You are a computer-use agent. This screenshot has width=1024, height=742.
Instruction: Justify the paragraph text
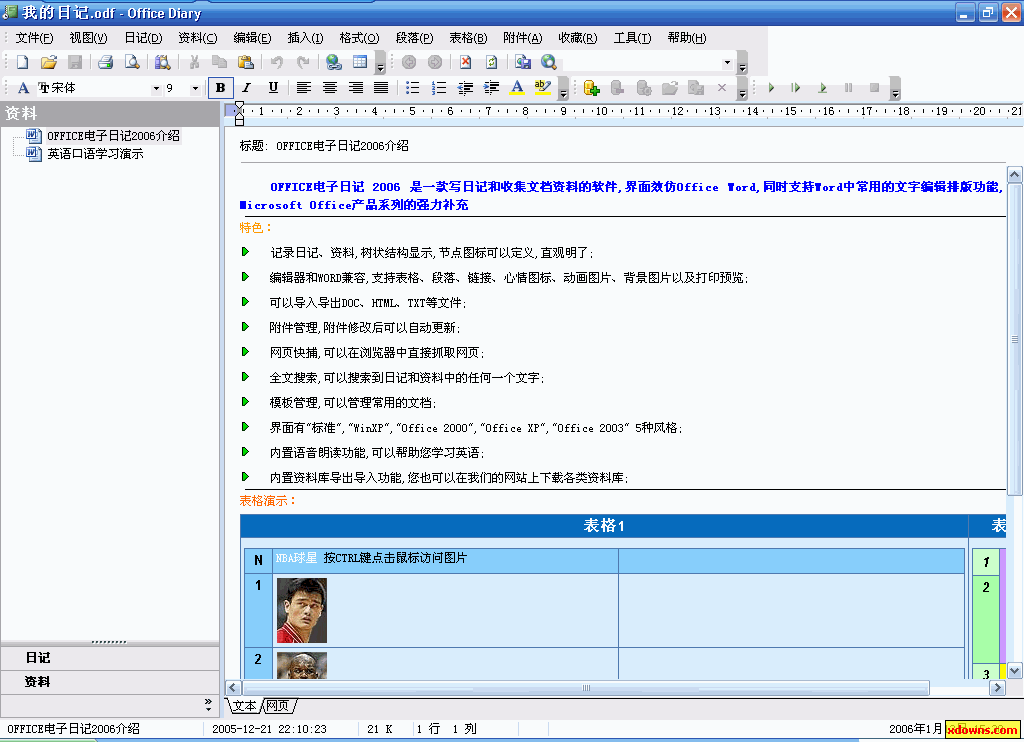pos(381,88)
